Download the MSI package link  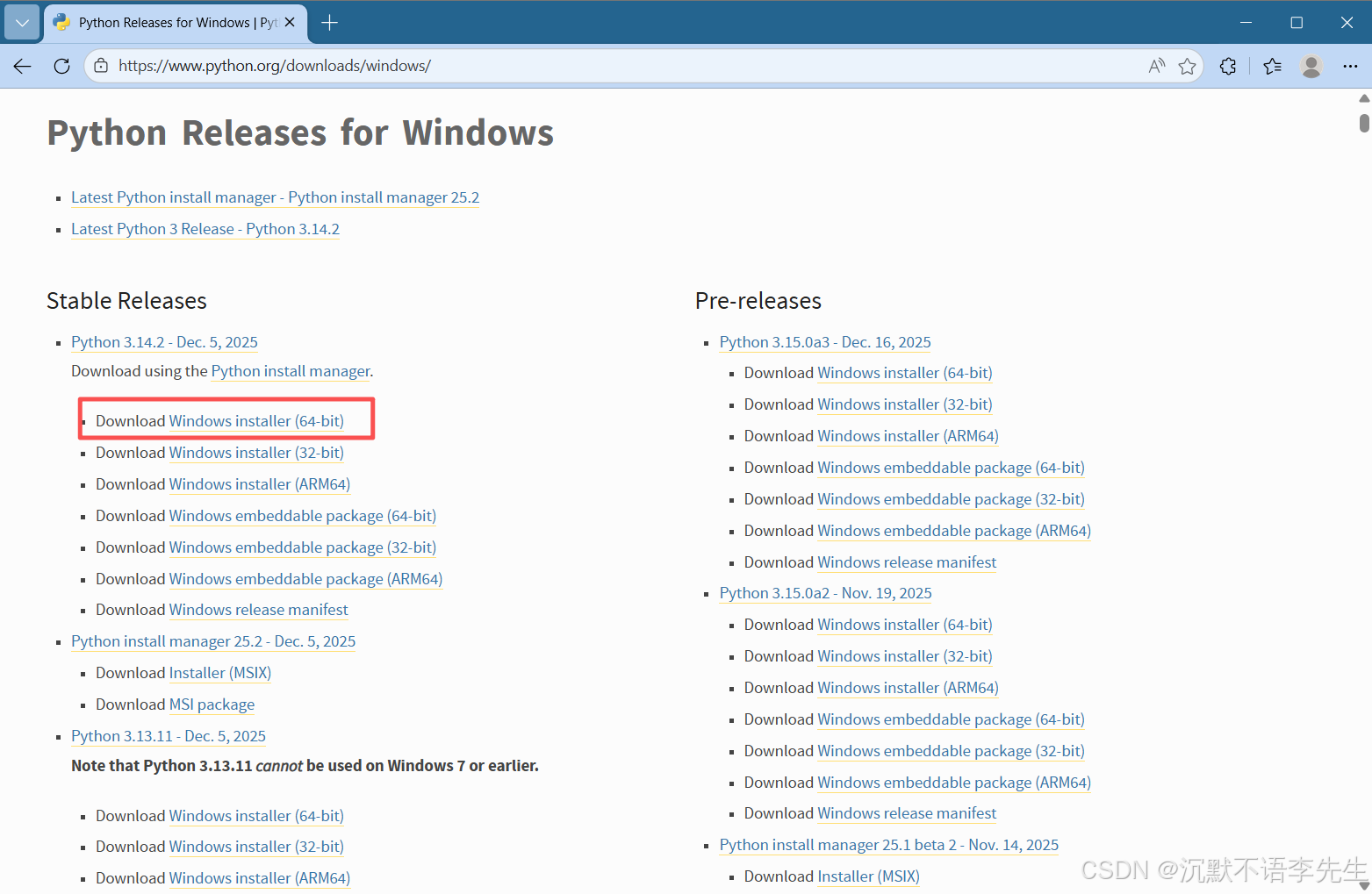click(212, 704)
